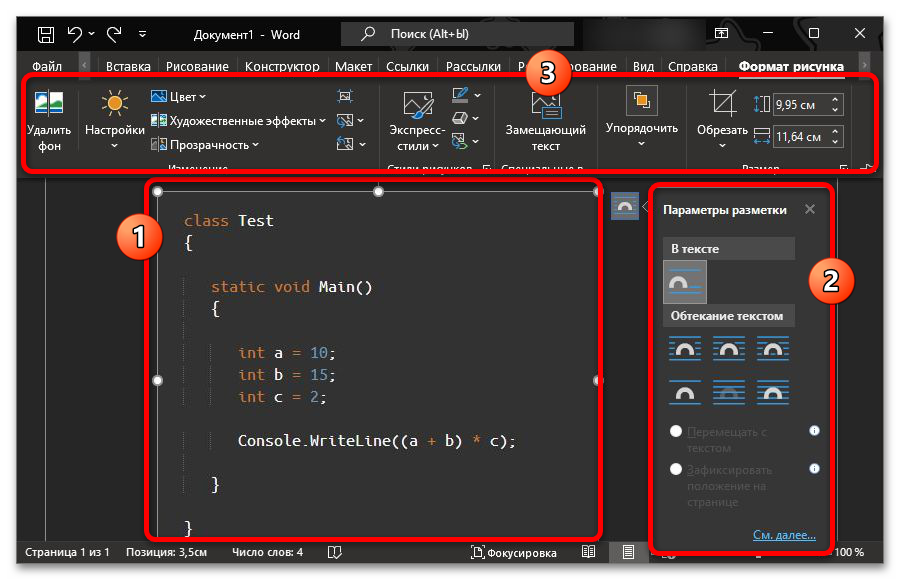Click the Reset Picture icon

pos(345,144)
